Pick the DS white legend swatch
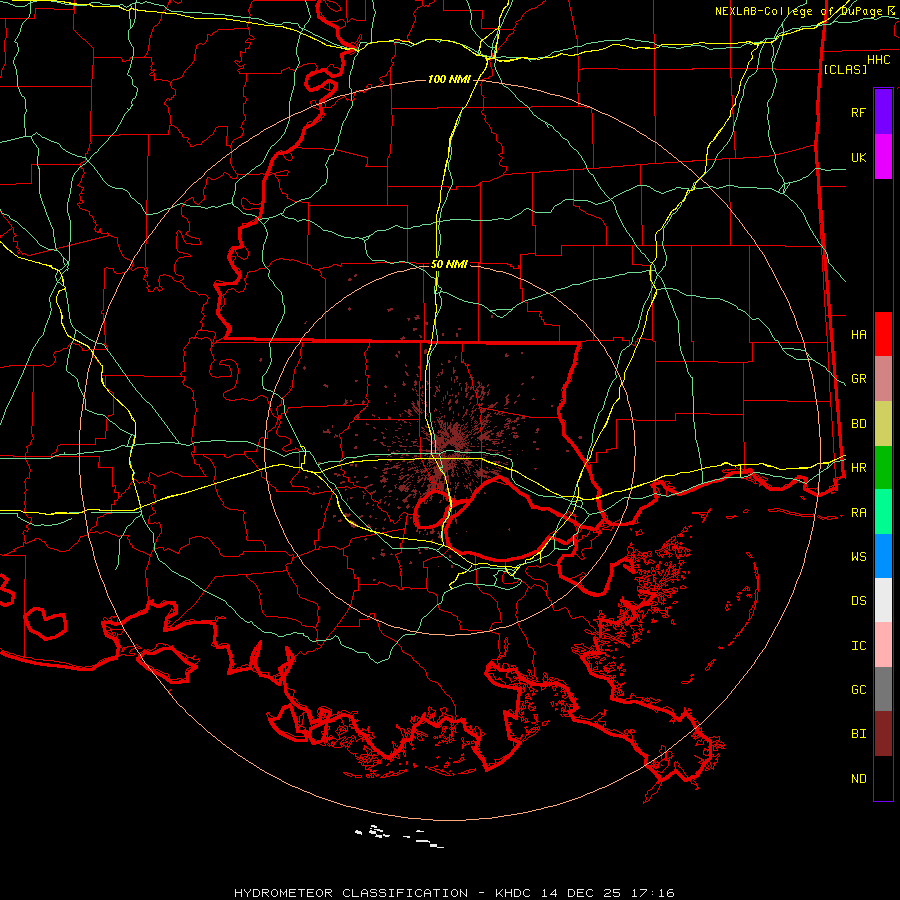Screen dimensions: 900x900 (x=883, y=600)
